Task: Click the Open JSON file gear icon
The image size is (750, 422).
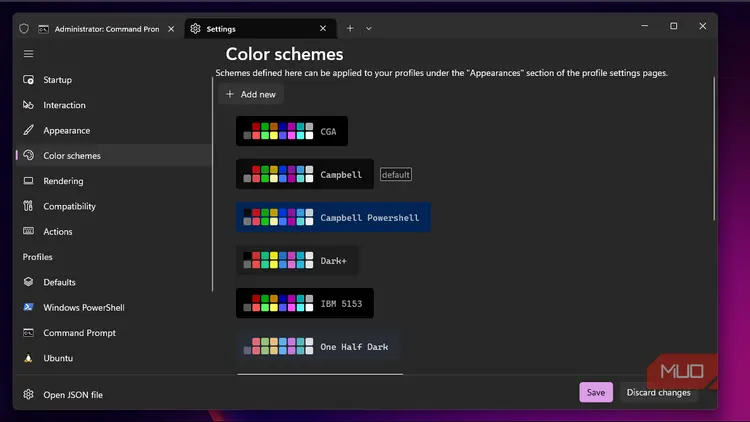Action: pyautogui.click(x=28, y=394)
